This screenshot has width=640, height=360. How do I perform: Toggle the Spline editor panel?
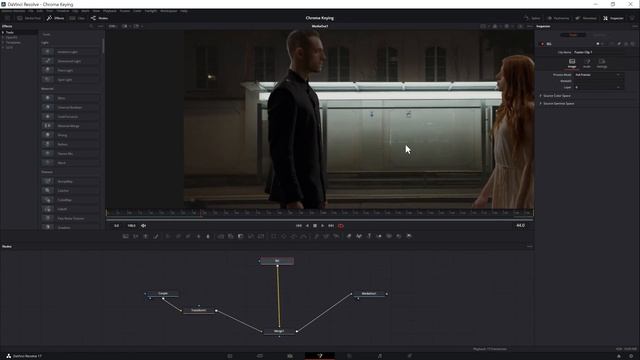tap(532, 18)
